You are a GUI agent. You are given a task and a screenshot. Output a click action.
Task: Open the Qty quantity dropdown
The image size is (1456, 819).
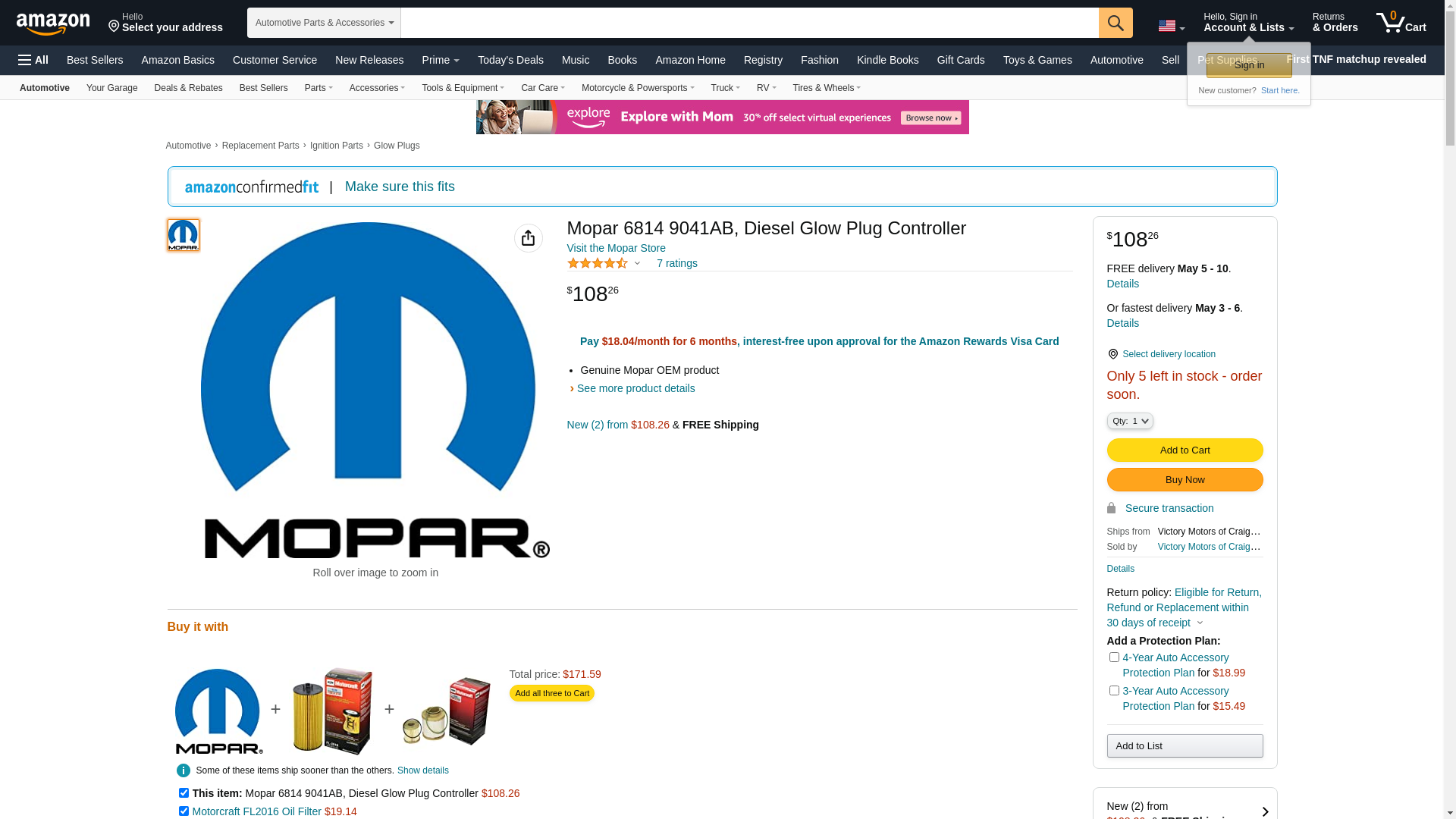coord(1129,421)
